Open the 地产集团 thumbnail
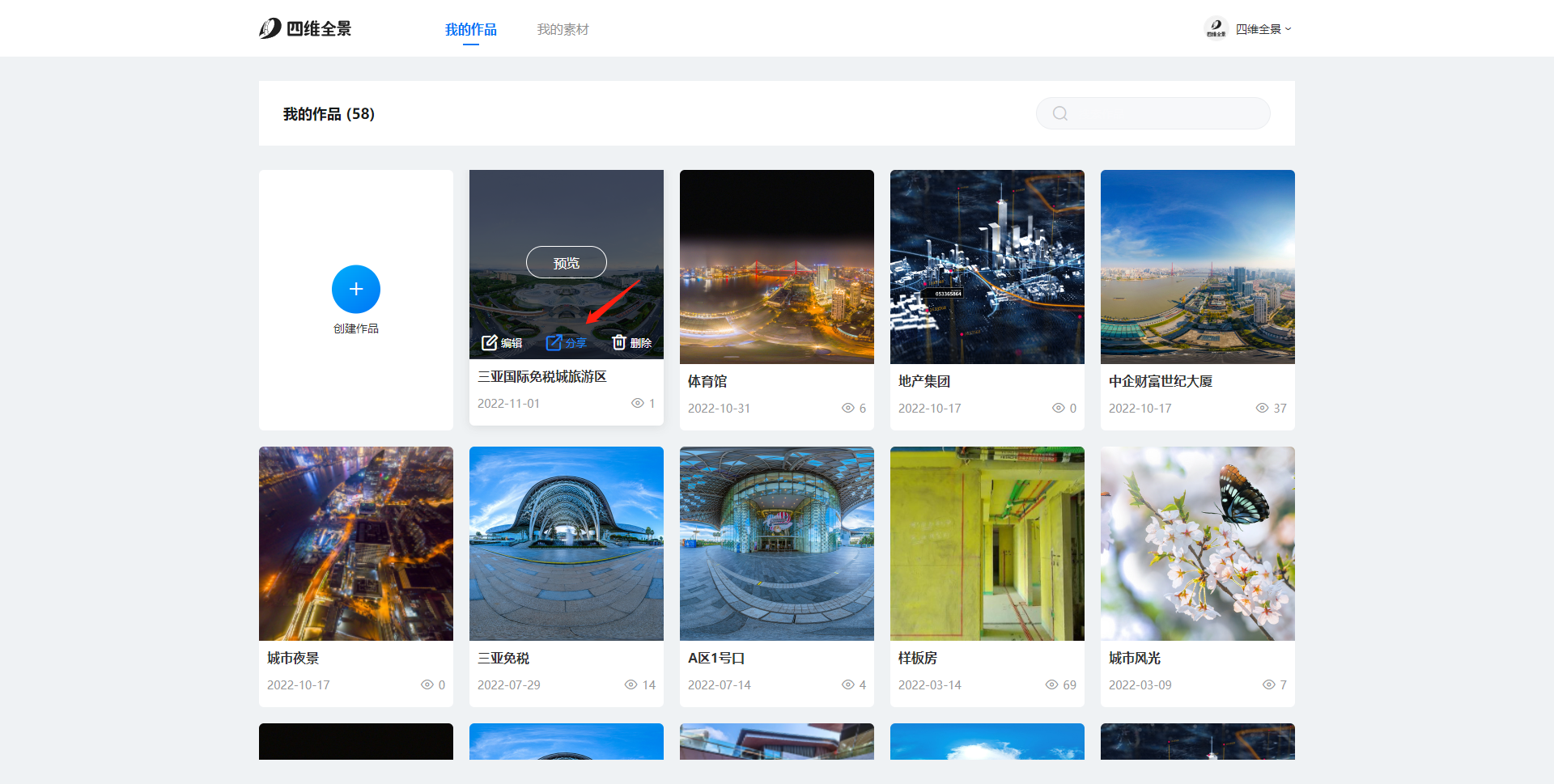 pos(987,267)
